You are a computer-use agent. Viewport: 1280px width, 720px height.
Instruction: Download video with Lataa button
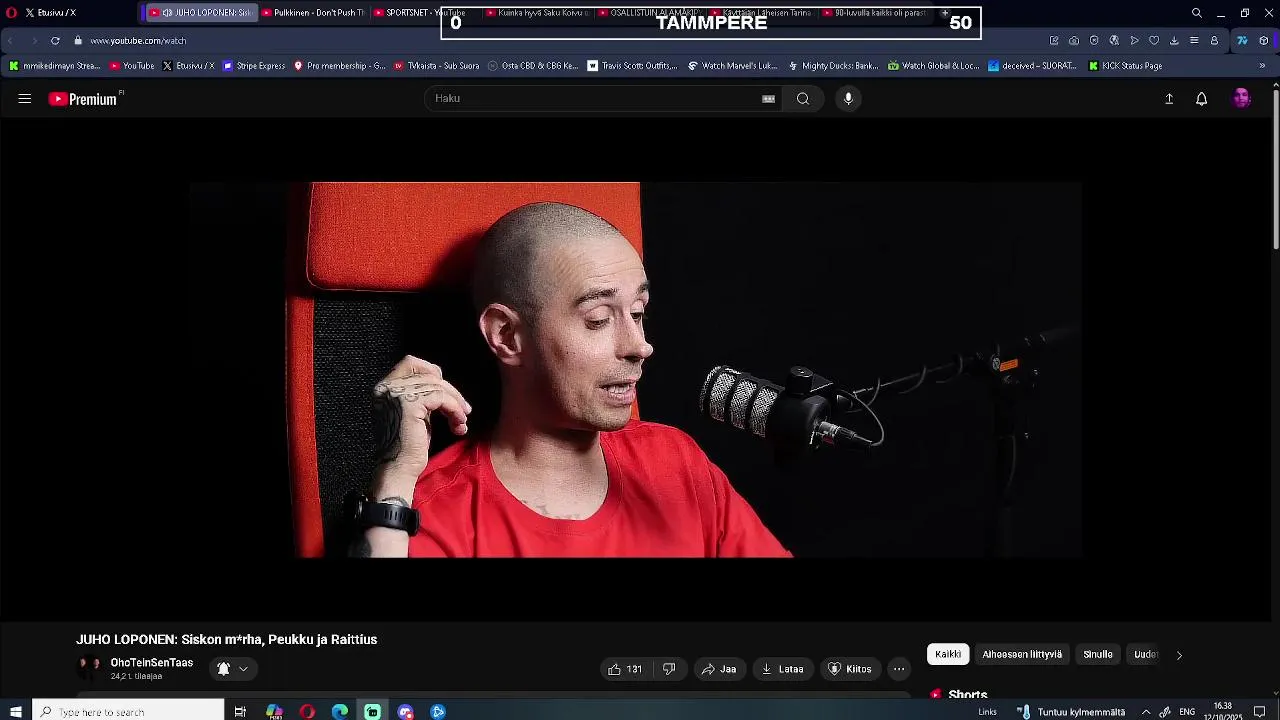tap(782, 669)
